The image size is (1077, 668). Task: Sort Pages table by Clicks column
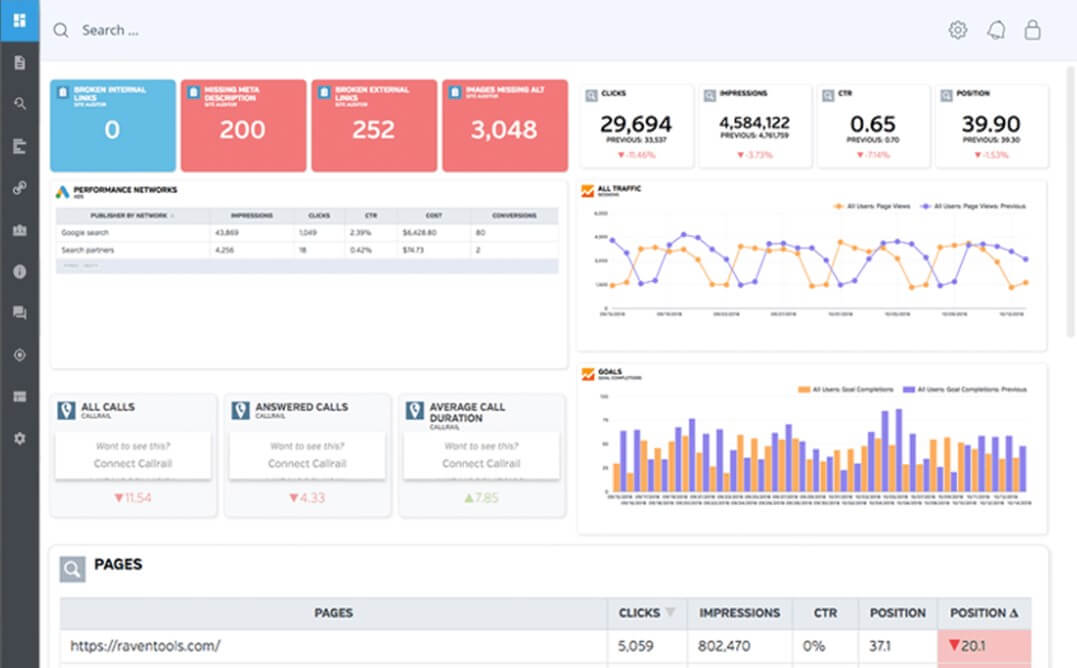(646, 613)
